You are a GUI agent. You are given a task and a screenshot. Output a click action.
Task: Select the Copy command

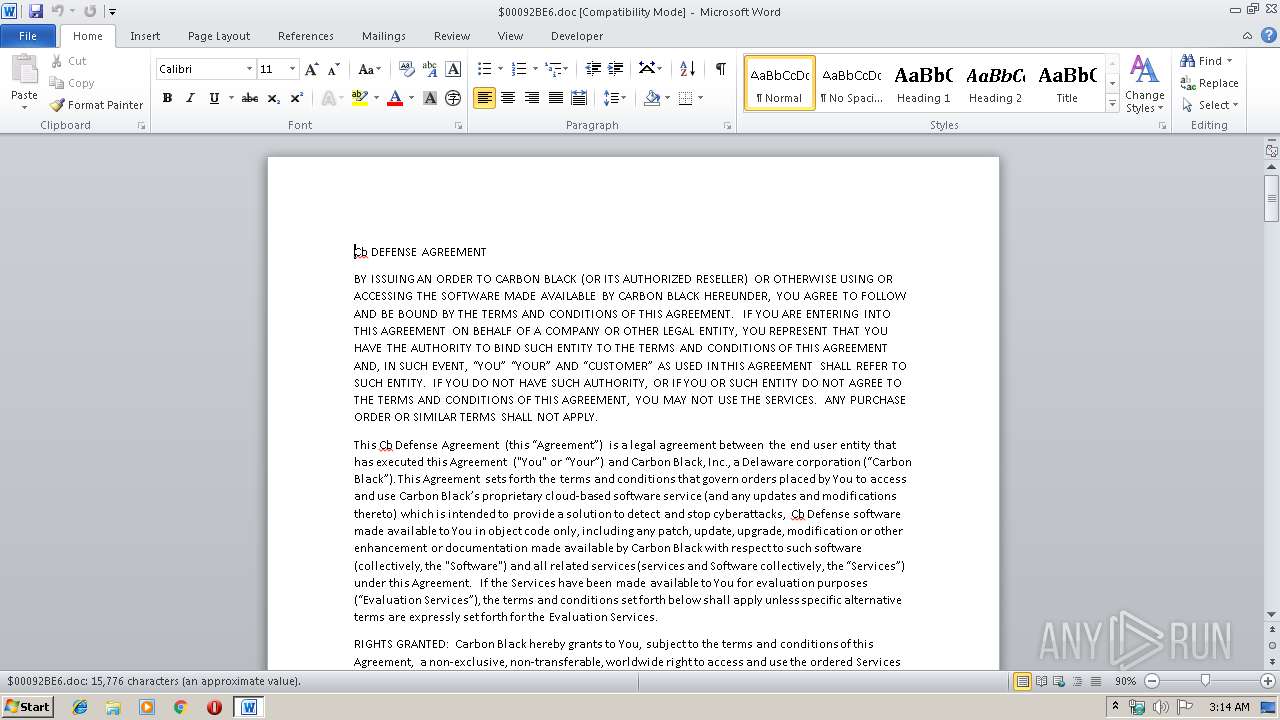coord(72,83)
